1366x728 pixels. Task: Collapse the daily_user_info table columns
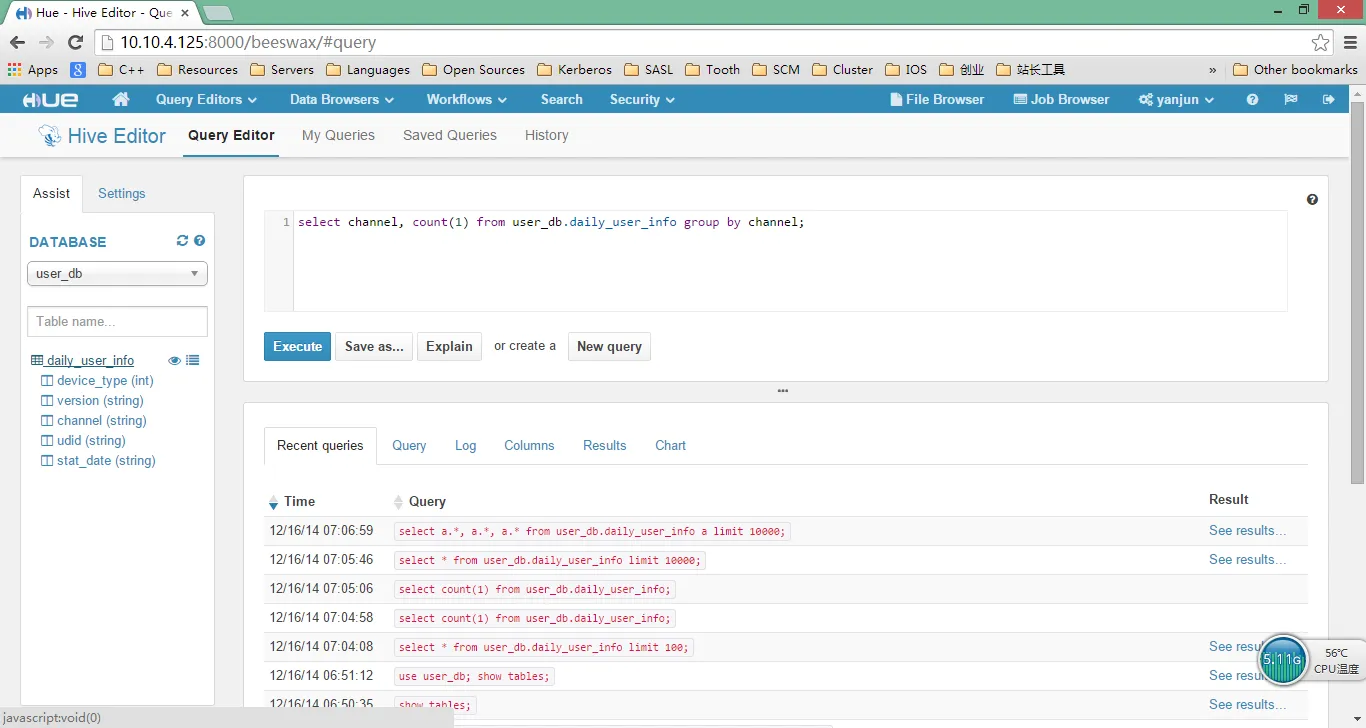point(90,361)
